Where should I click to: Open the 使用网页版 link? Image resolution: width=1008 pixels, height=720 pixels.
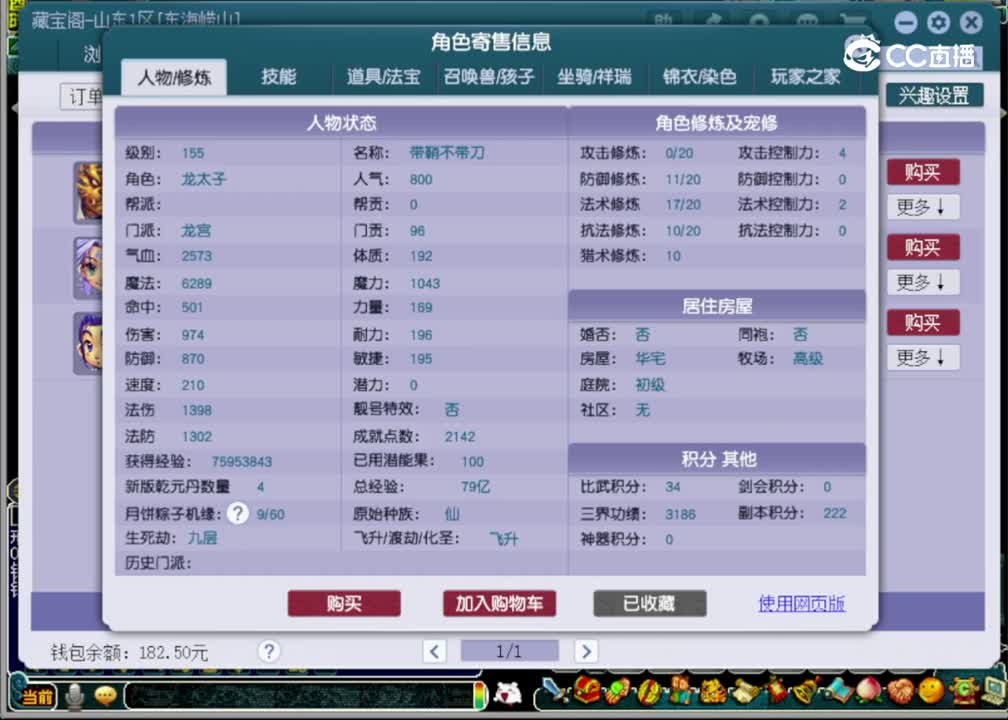pyautogui.click(x=801, y=604)
